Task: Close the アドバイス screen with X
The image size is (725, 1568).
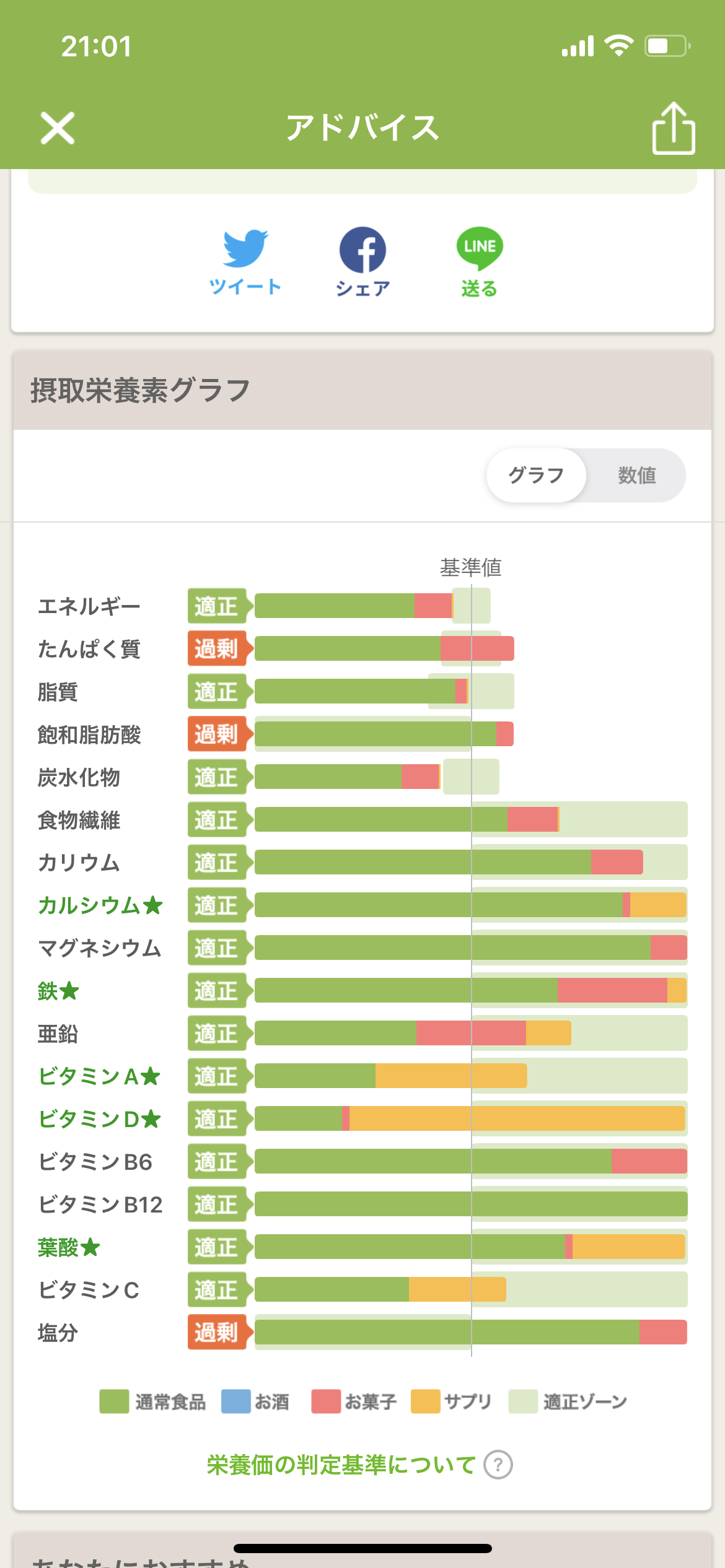Action: tap(58, 128)
